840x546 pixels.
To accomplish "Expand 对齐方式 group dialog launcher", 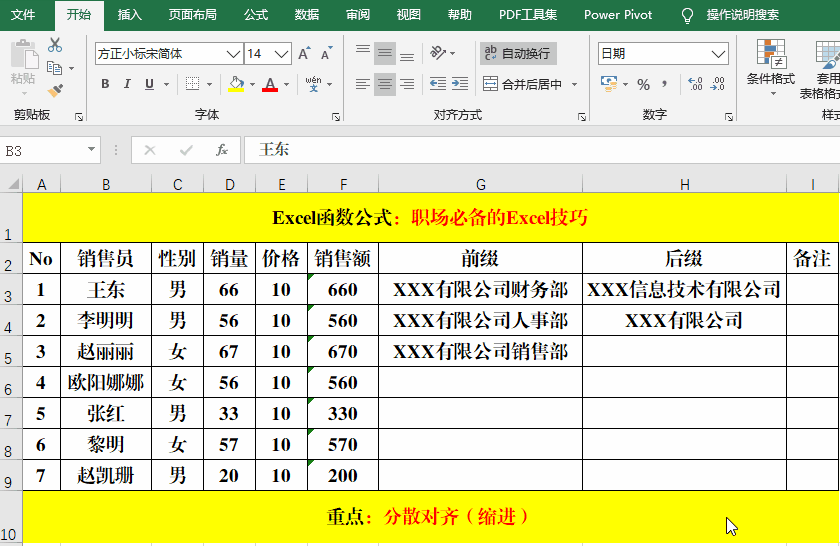I will (x=582, y=116).
